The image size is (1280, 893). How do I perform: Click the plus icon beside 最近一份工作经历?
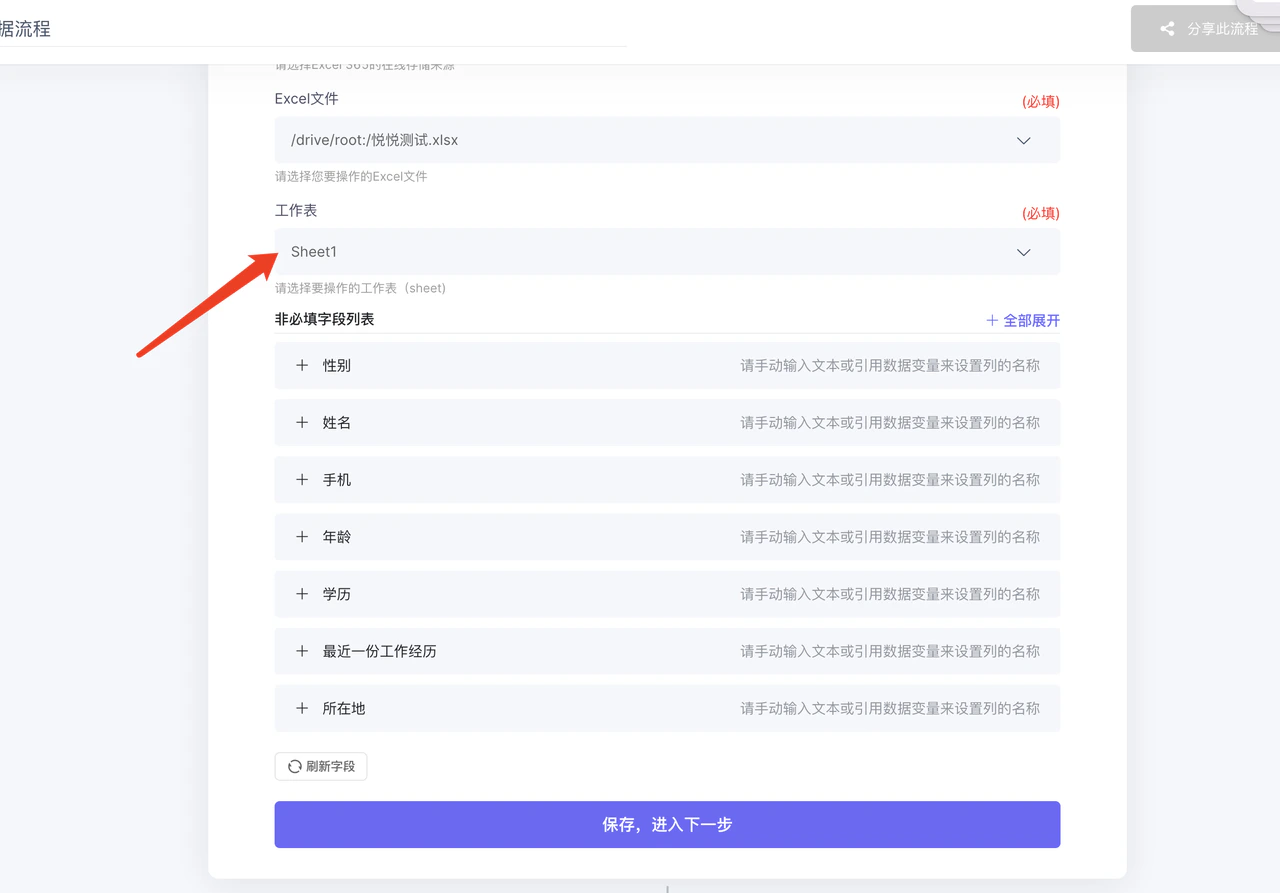302,651
